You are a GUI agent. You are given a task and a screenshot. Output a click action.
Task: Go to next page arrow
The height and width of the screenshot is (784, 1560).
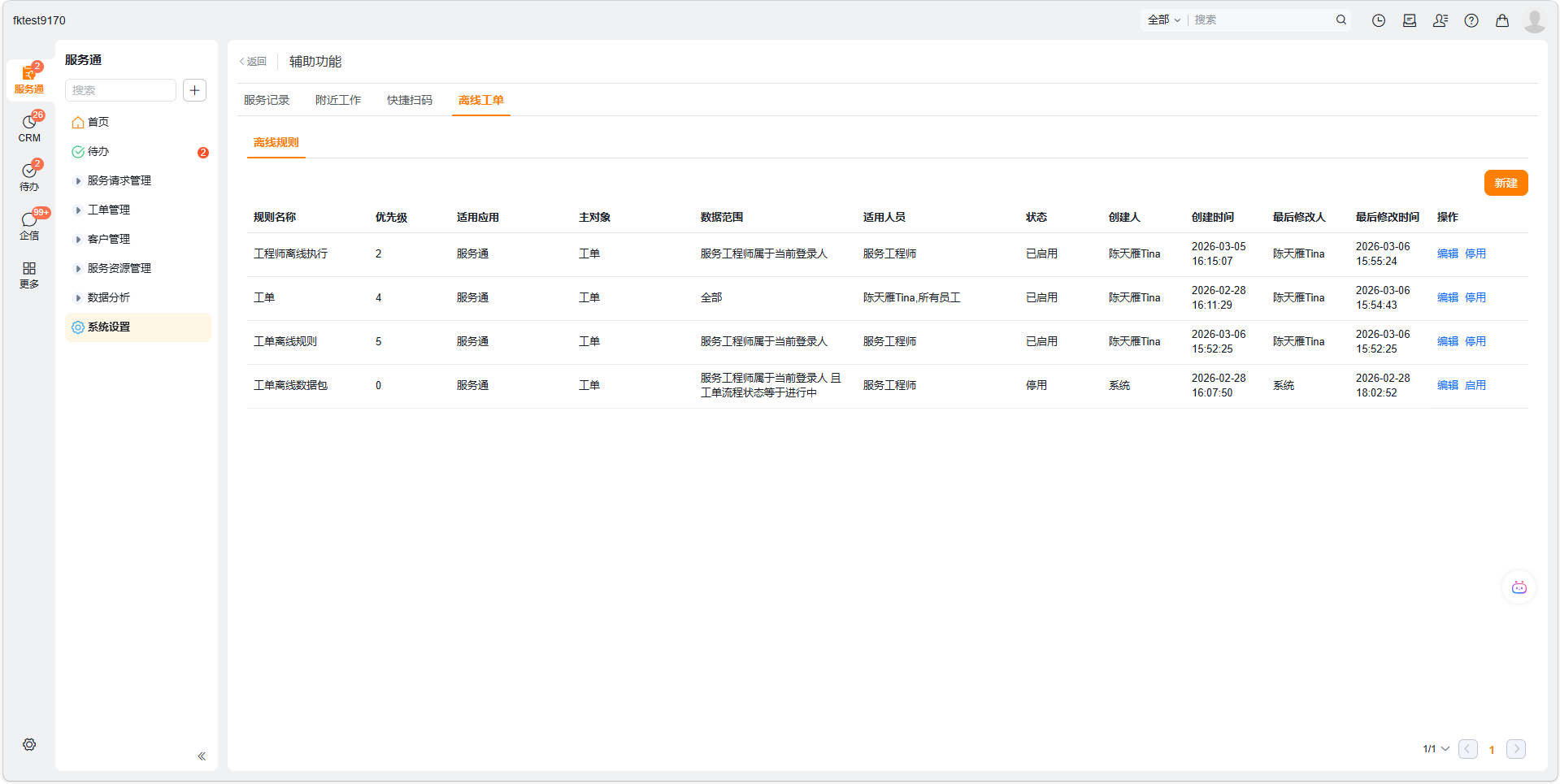(1516, 749)
